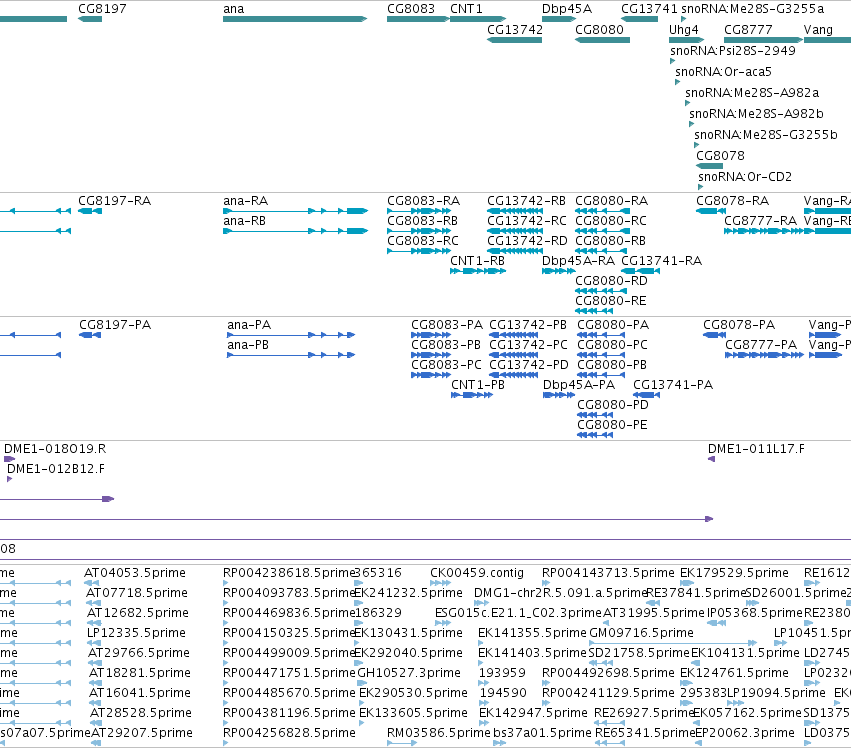Click the Dbp45A-RA transcript label
851x748 pixels.
(579, 261)
